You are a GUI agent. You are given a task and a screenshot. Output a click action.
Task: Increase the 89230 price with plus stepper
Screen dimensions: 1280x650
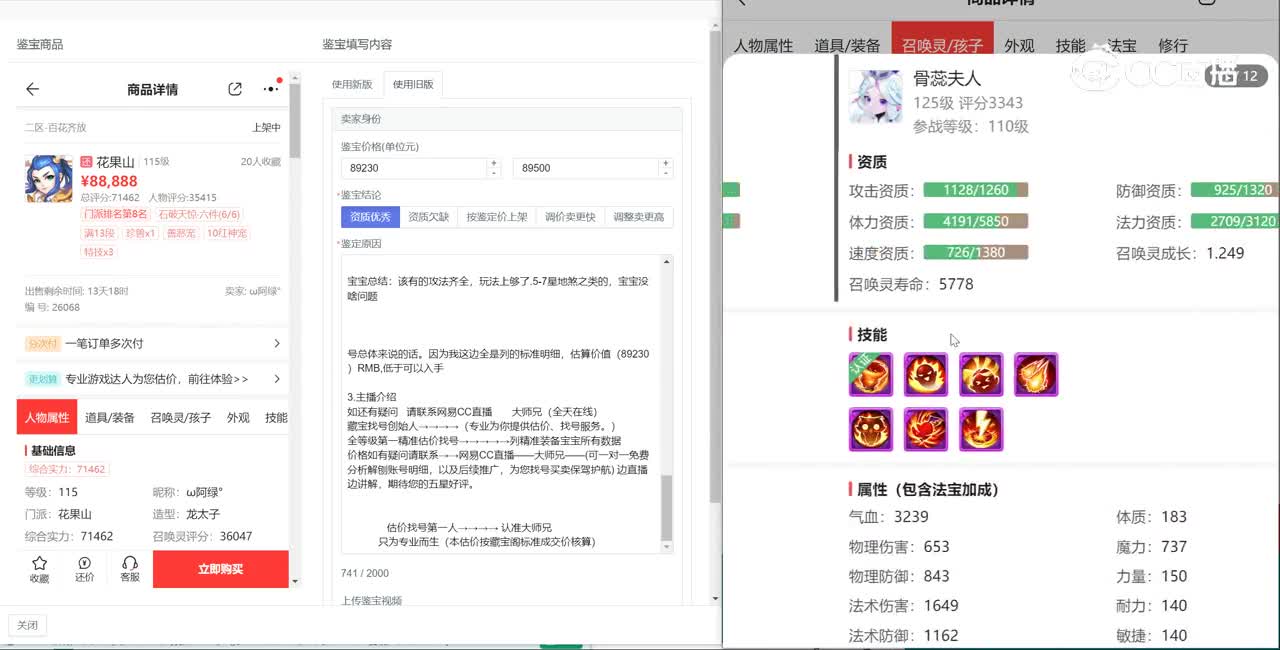[x=493, y=163]
